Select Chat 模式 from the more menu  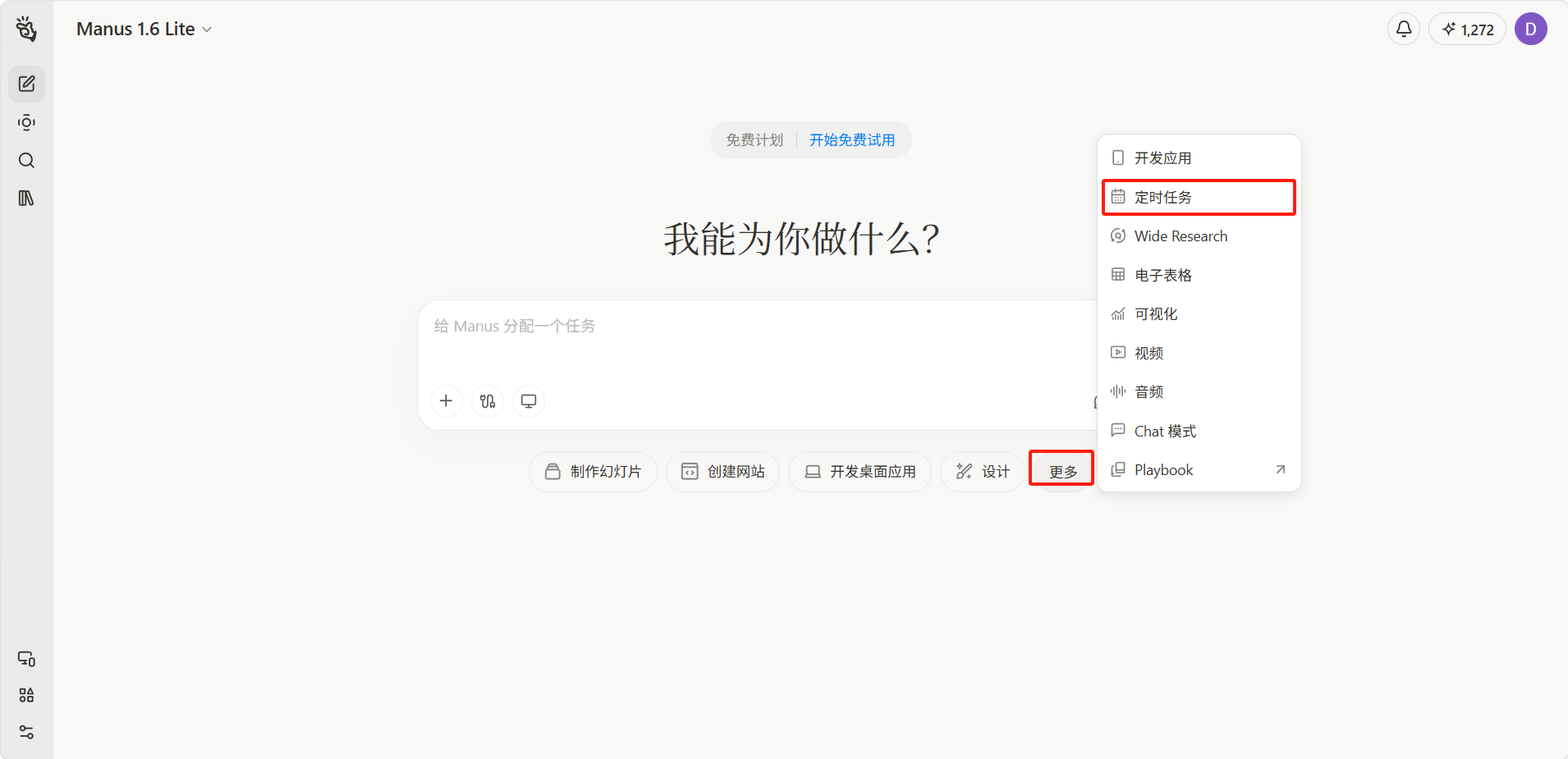tap(1199, 431)
